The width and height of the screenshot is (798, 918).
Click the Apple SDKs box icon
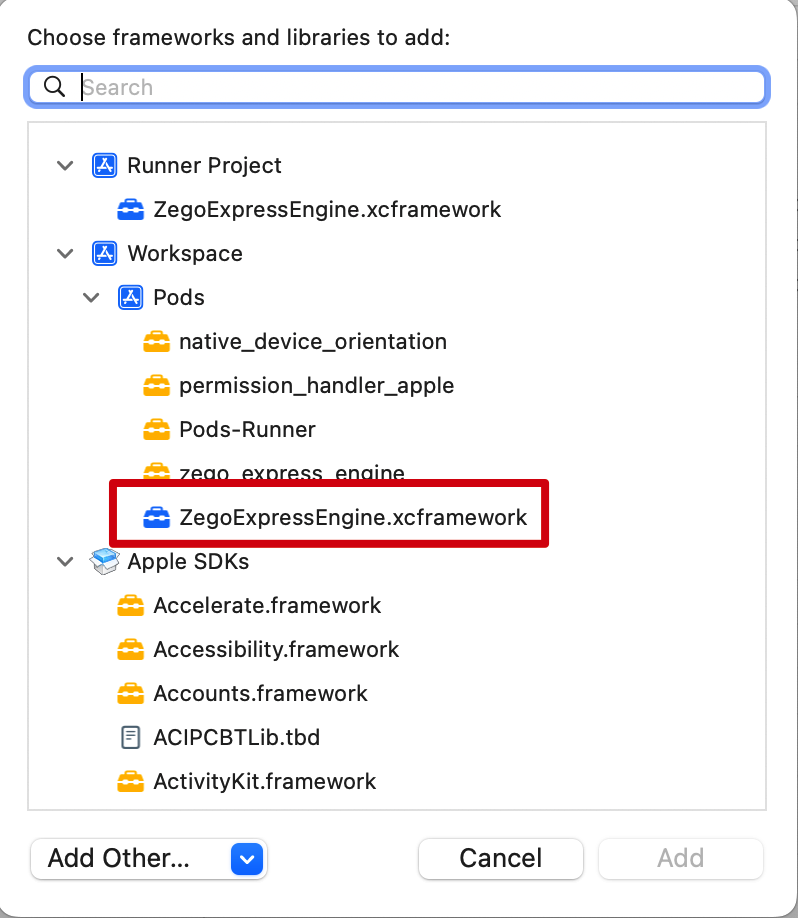[x=105, y=561]
